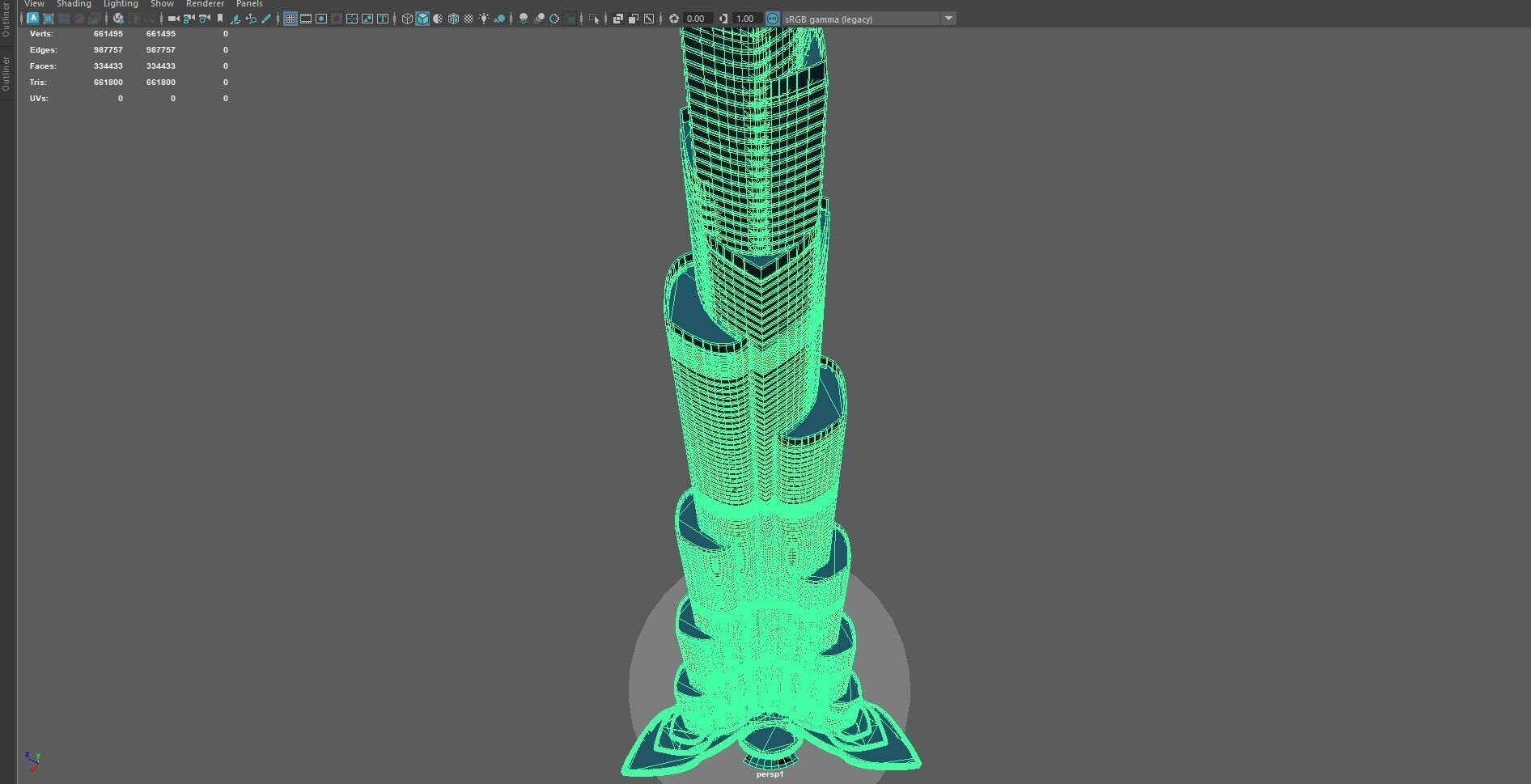Screen dimensions: 1531x784
Task: Click the crop region icon beside Arnold
Action: point(49,18)
